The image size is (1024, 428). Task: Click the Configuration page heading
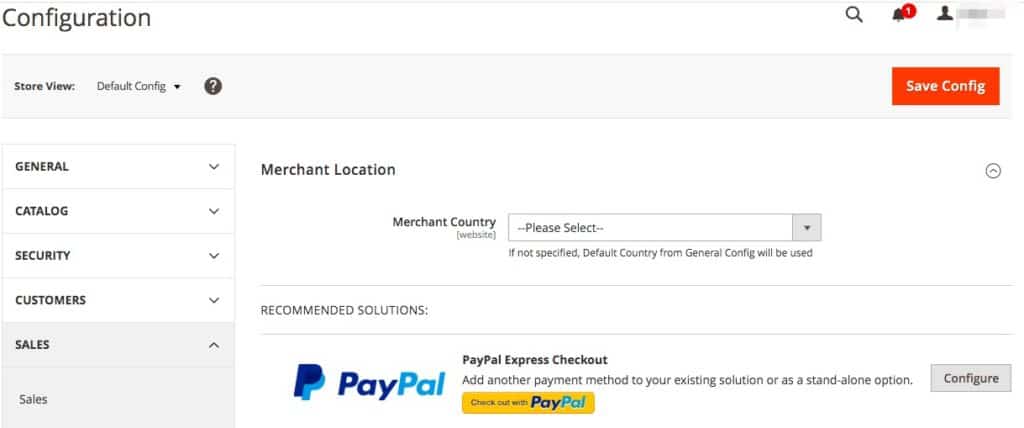click(77, 18)
